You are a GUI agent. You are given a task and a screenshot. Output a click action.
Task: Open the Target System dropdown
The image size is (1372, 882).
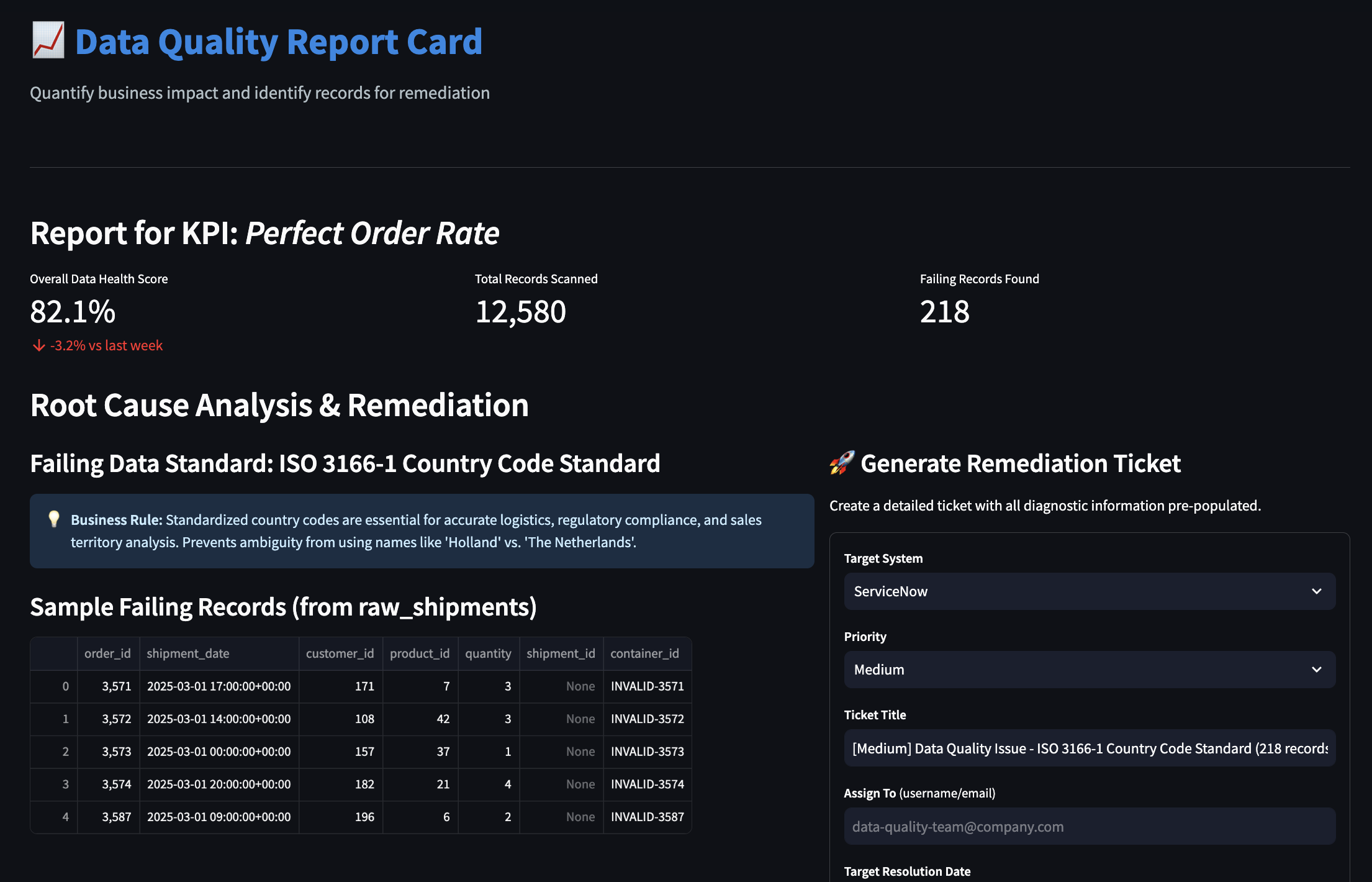tap(1090, 591)
